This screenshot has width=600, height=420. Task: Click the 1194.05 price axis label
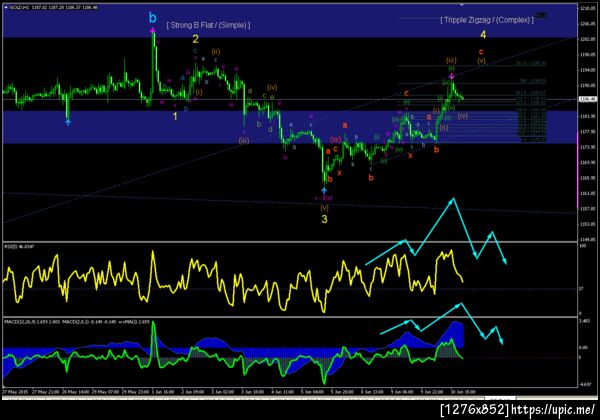[588, 70]
